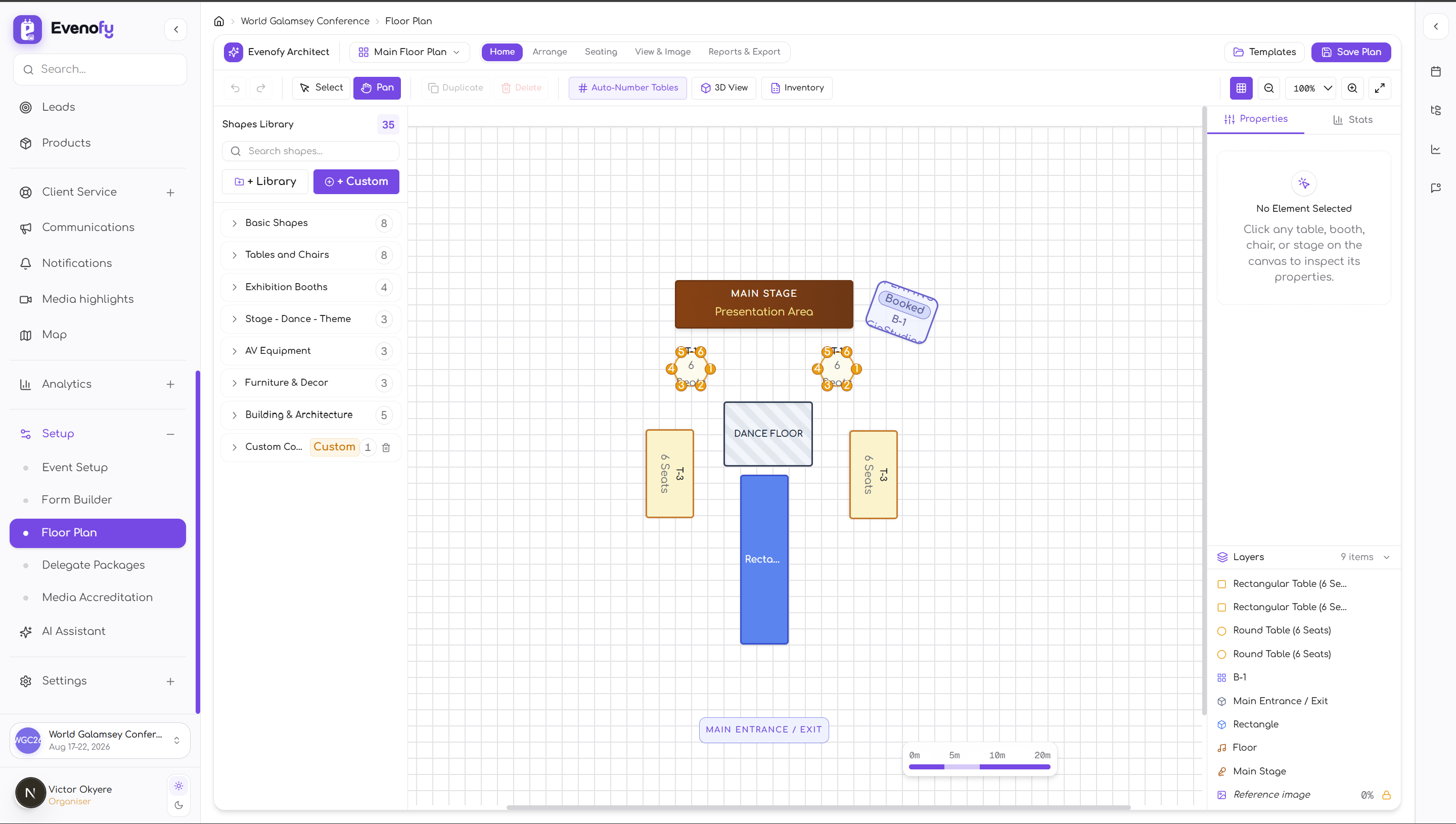The width and height of the screenshot is (1456, 824).
Task: Switch to the Arrange tab
Action: coord(550,52)
